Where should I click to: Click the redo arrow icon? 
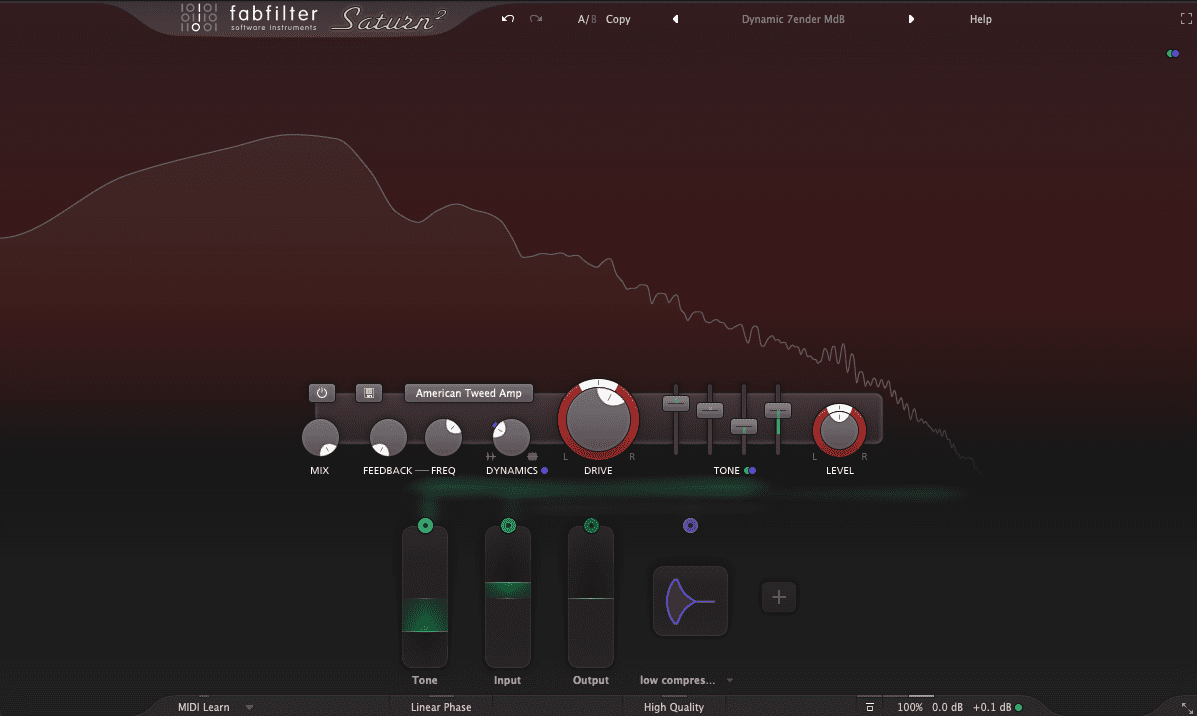(536, 18)
